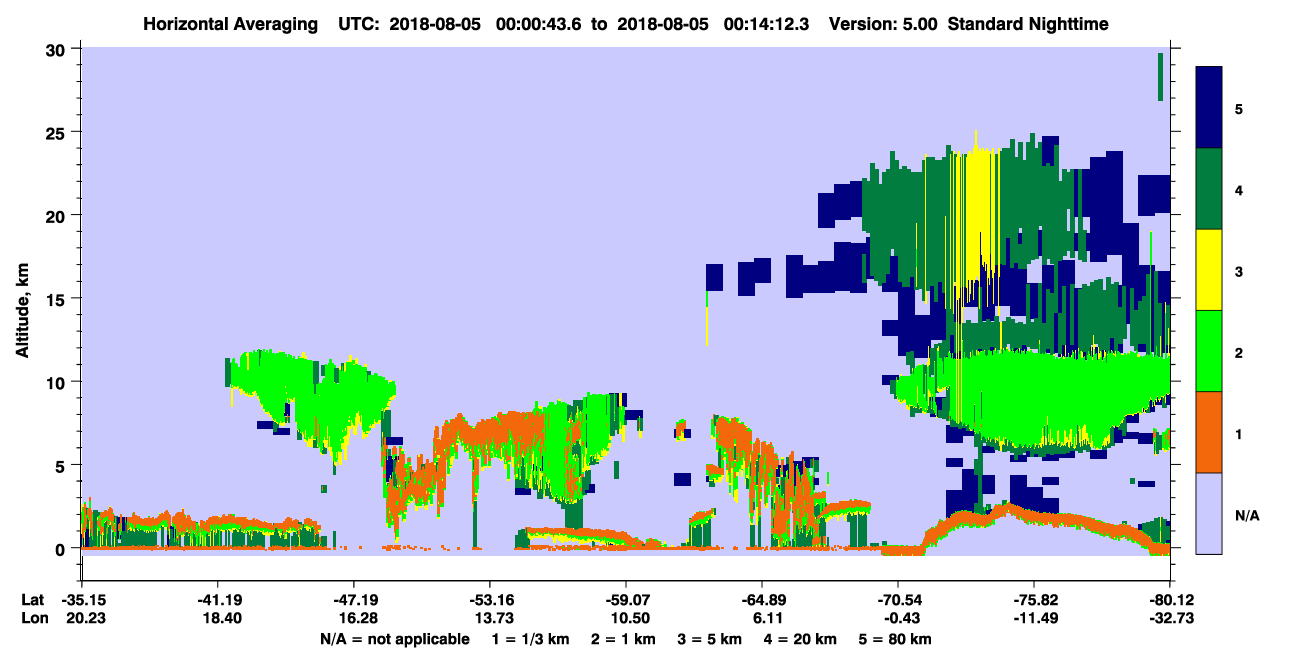Click the '3 = 5 km' legend note
This screenshot has height=667, width=1300.
pos(710,639)
